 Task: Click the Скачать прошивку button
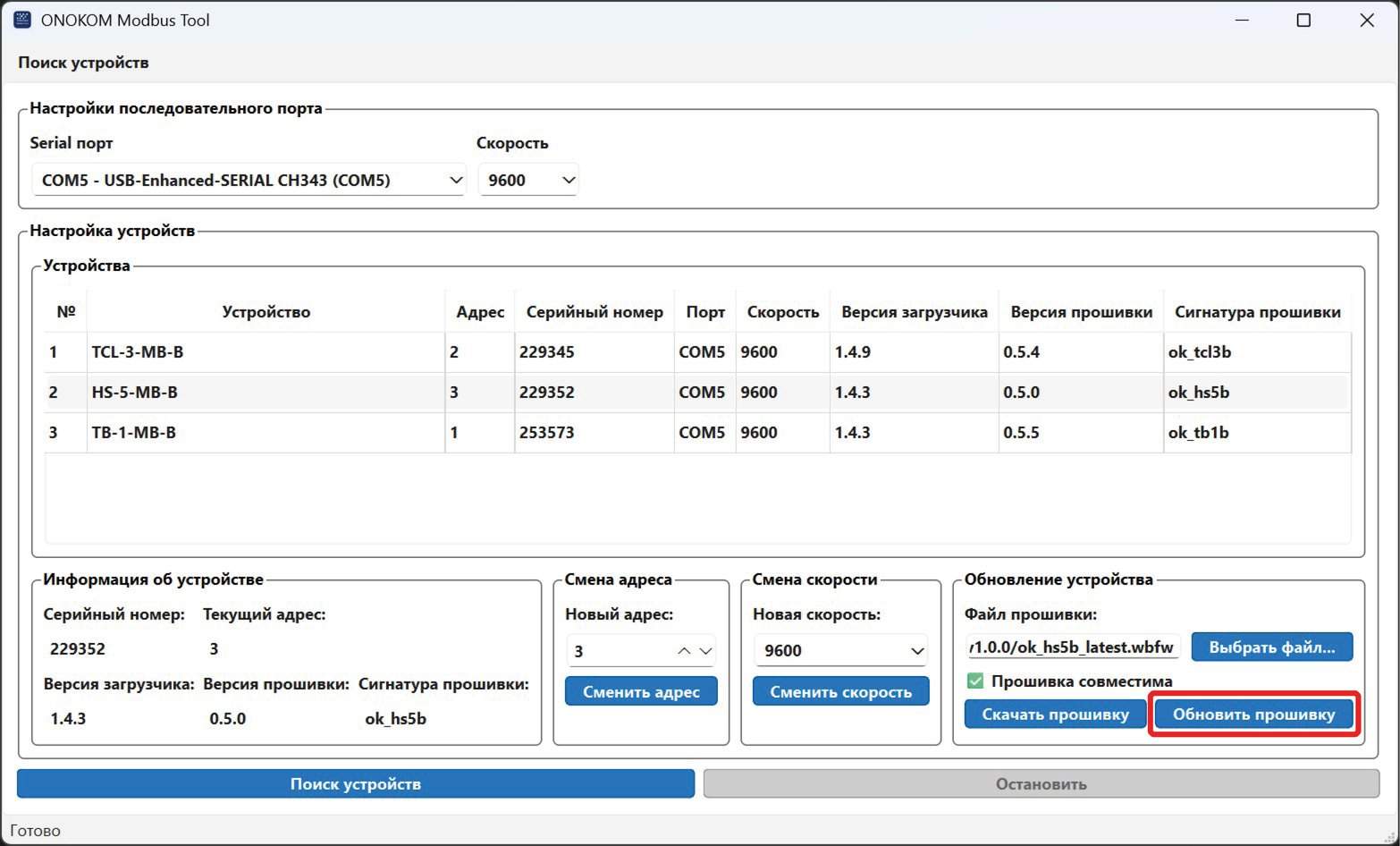point(1055,715)
